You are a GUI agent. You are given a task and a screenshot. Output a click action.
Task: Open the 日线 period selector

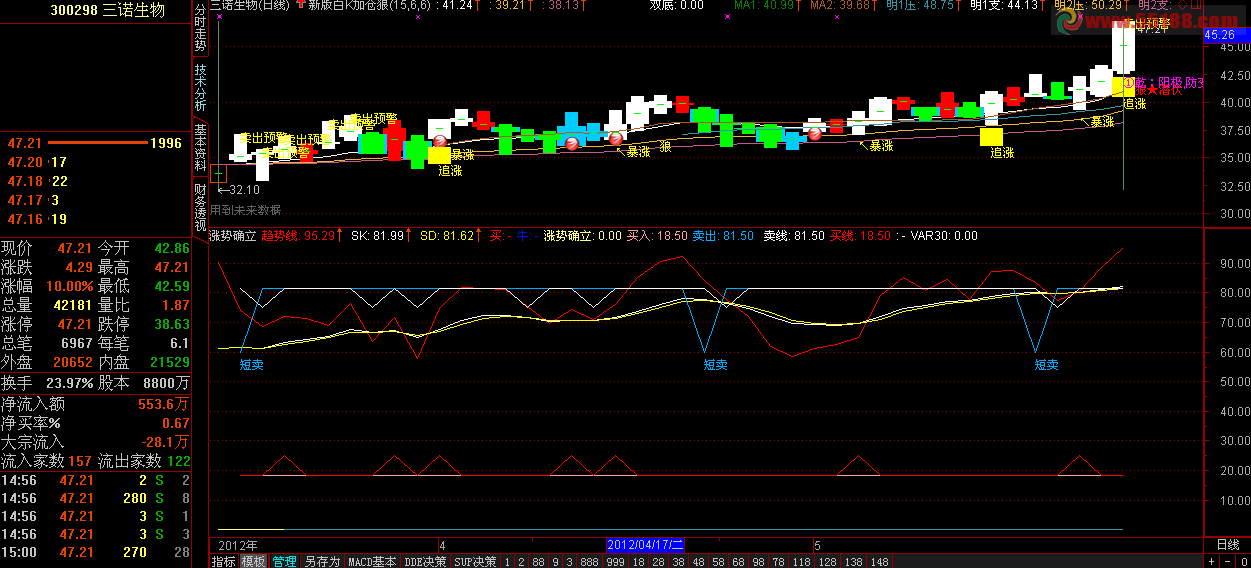(1227, 545)
